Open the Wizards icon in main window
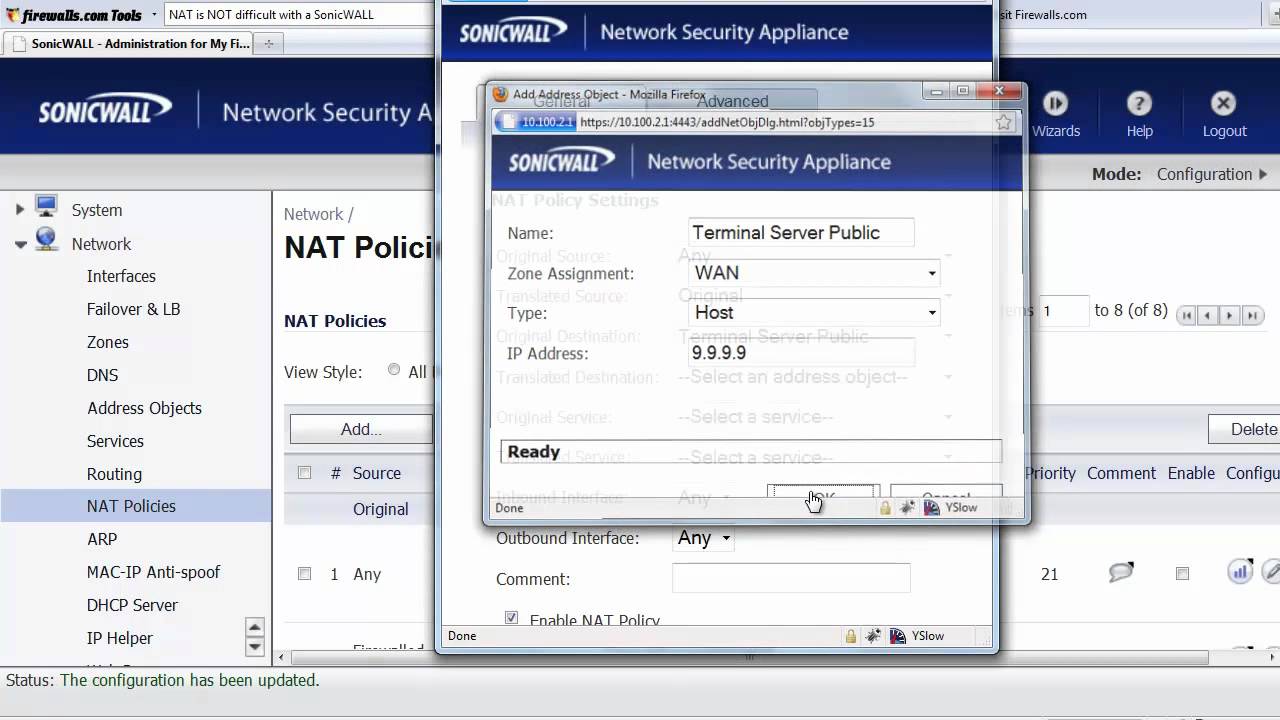 pyautogui.click(x=1055, y=104)
